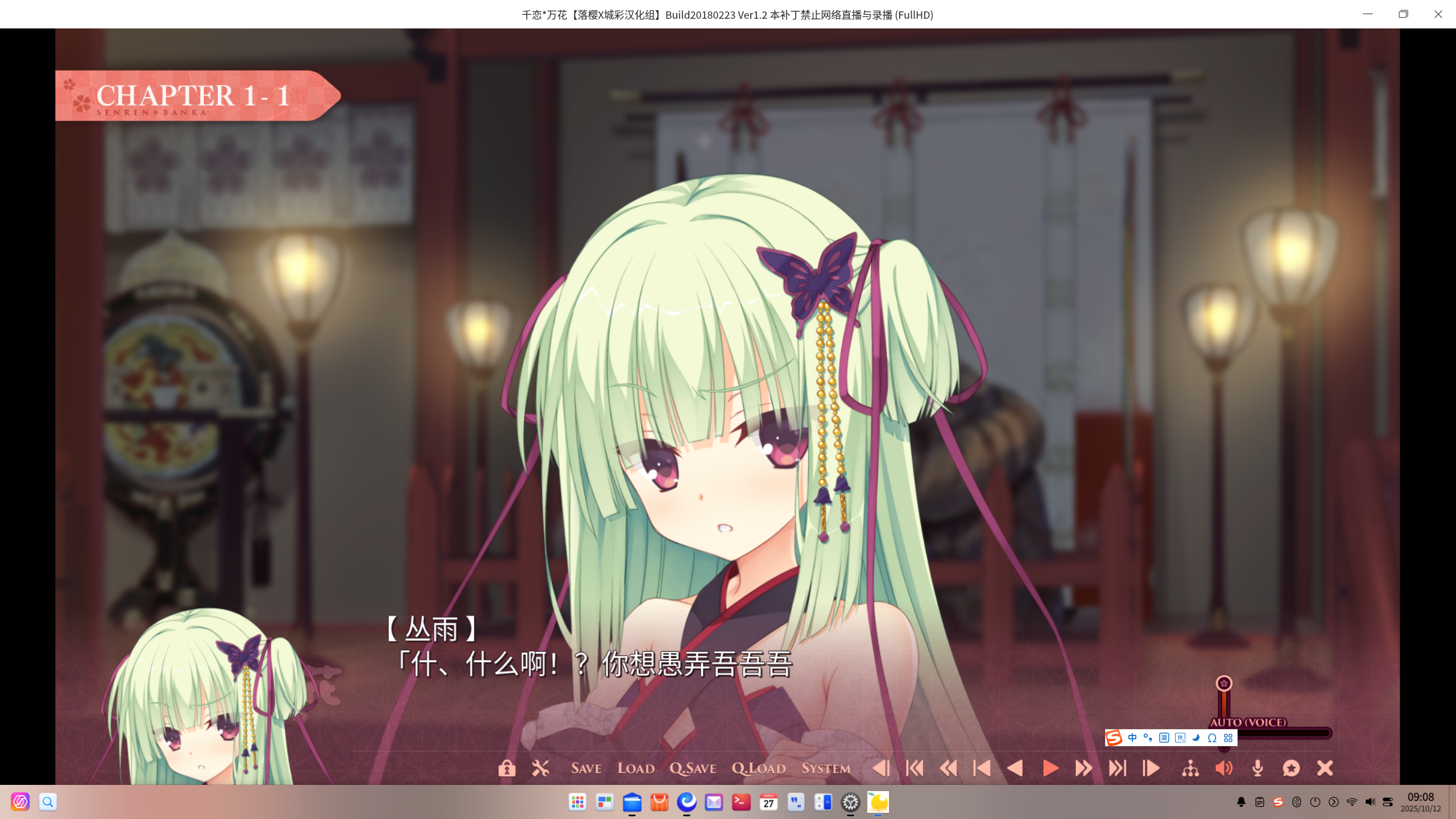Adjust the AUTO (VOICE) speed slider knob

(x=1224, y=683)
